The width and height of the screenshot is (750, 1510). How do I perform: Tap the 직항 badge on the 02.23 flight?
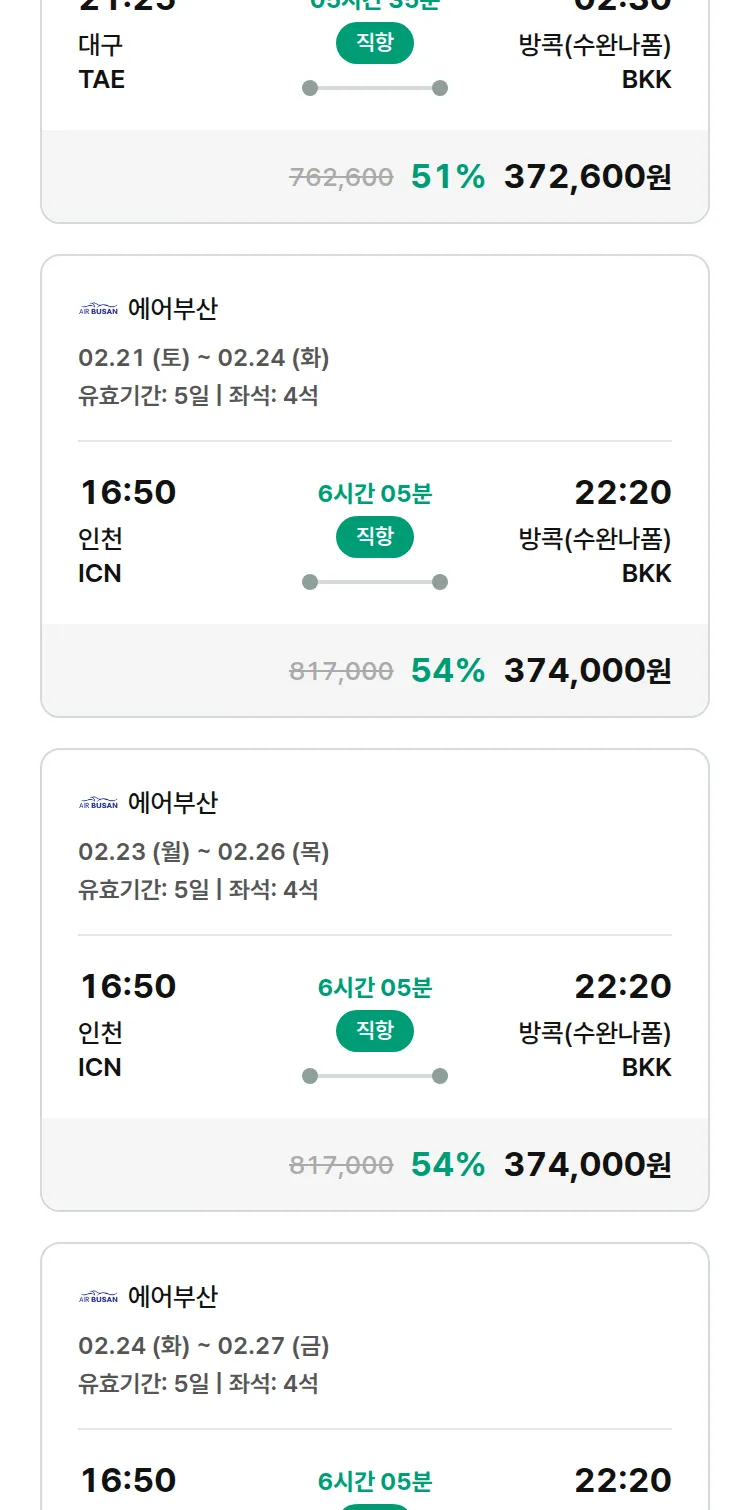click(x=375, y=1031)
